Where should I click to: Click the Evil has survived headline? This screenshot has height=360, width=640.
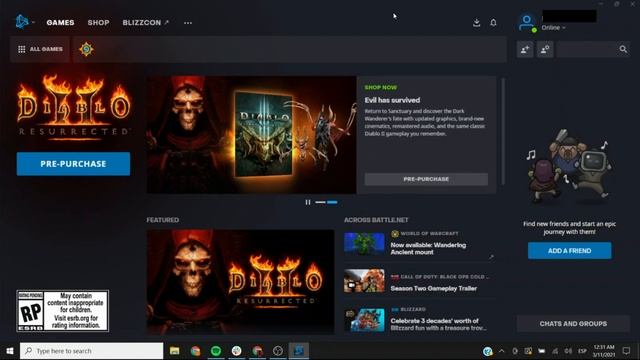(x=392, y=100)
